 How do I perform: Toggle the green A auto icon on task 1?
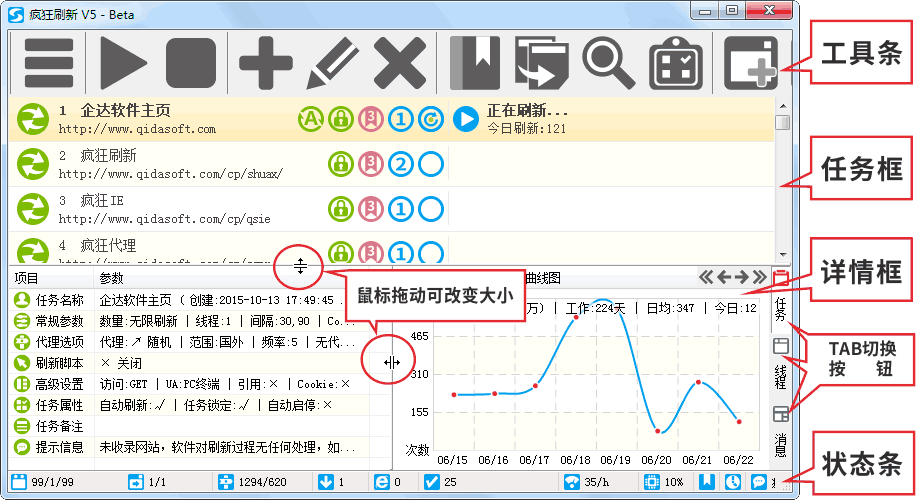tap(311, 119)
